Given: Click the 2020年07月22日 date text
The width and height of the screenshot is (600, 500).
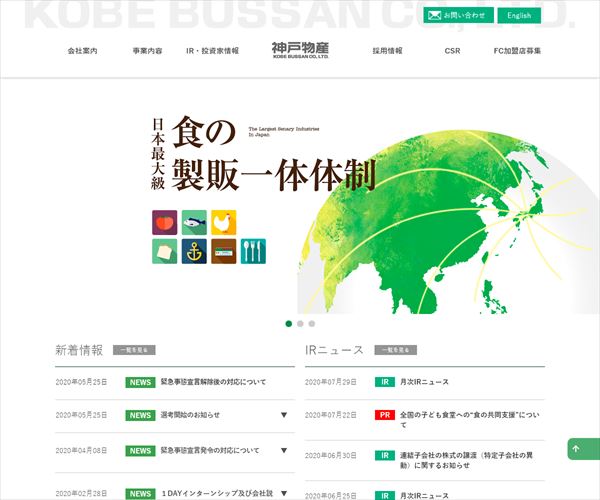Looking at the screenshot, I should pos(331,415).
